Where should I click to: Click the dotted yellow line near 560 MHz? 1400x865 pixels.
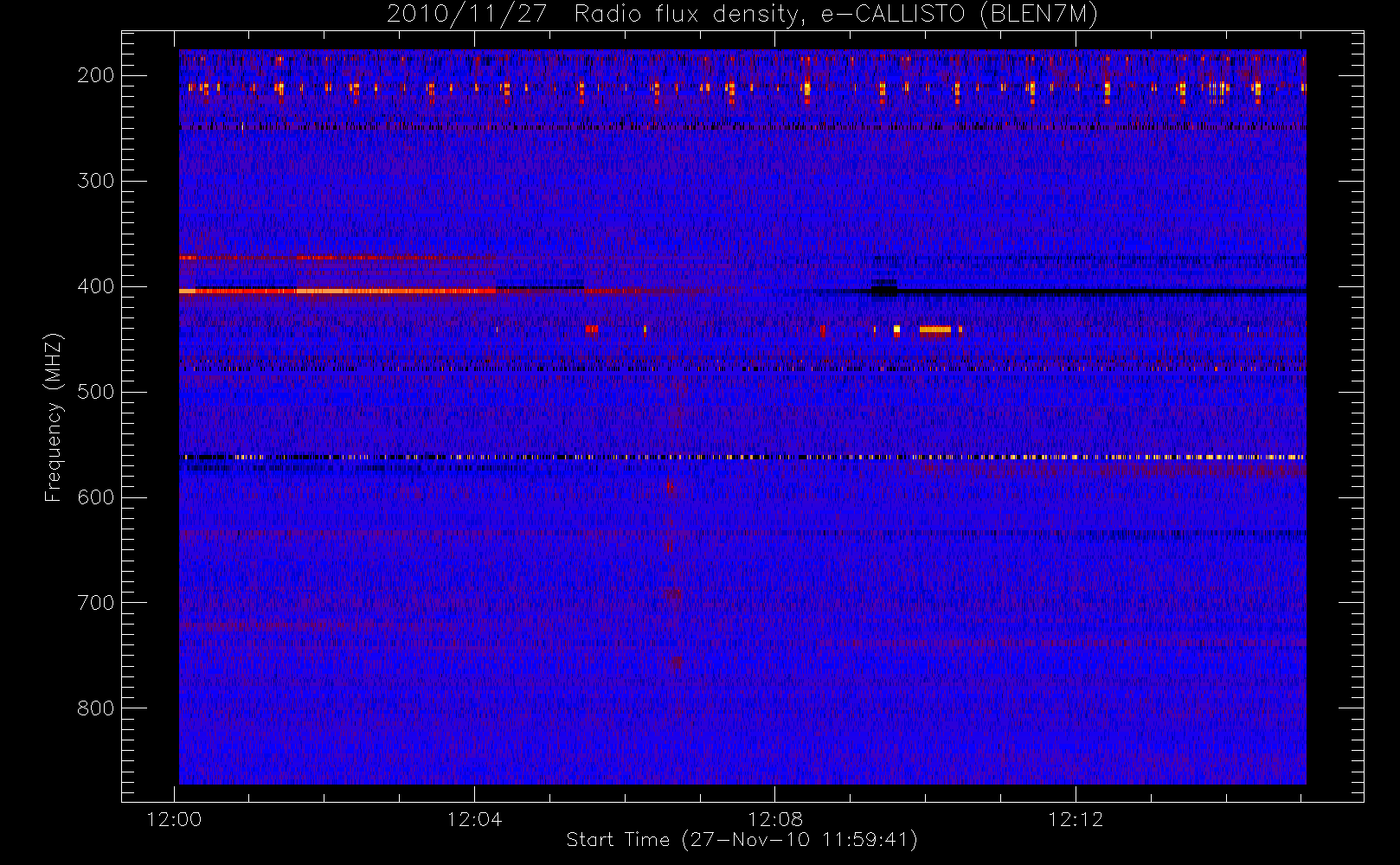pos(742,457)
